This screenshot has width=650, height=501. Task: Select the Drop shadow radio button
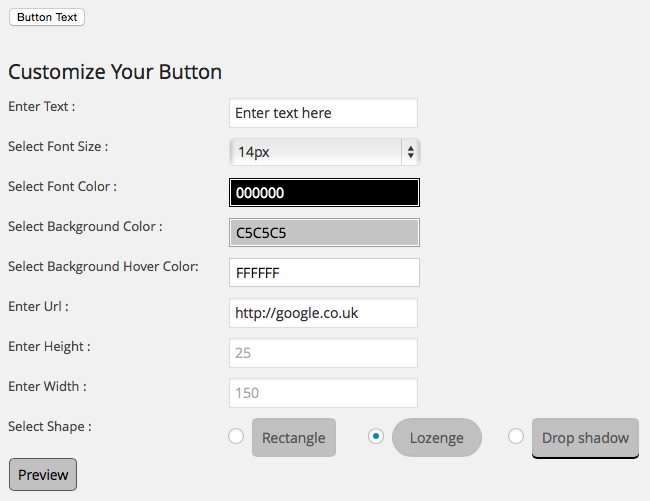click(516, 436)
